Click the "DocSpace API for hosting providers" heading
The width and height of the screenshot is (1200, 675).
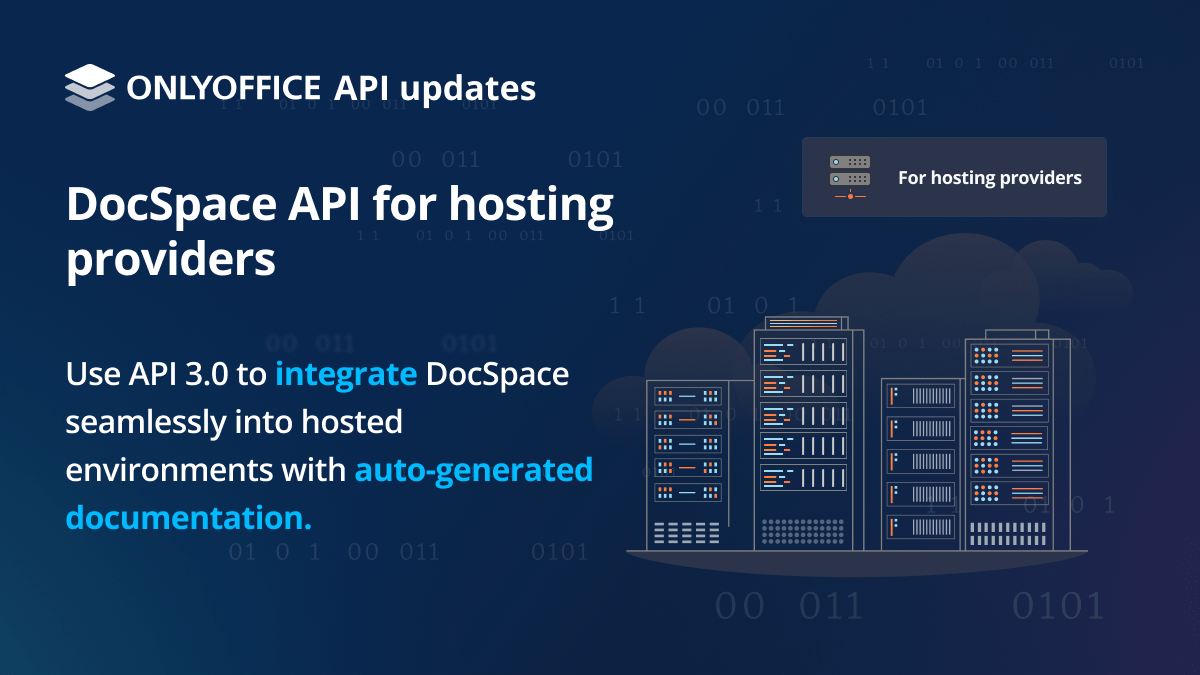[340, 232]
